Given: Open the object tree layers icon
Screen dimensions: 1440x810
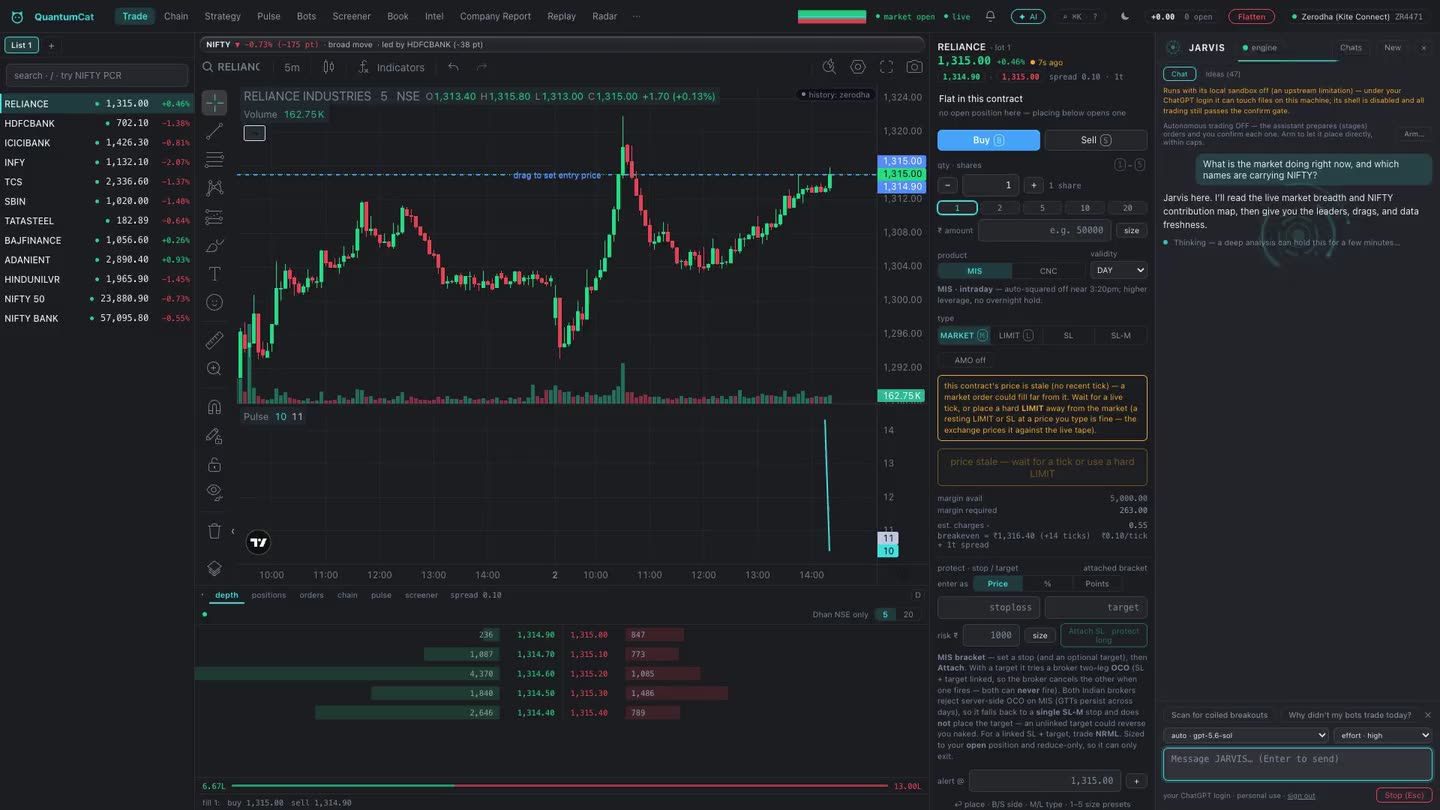Looking at the screenshot, I should tap(214, 568).
